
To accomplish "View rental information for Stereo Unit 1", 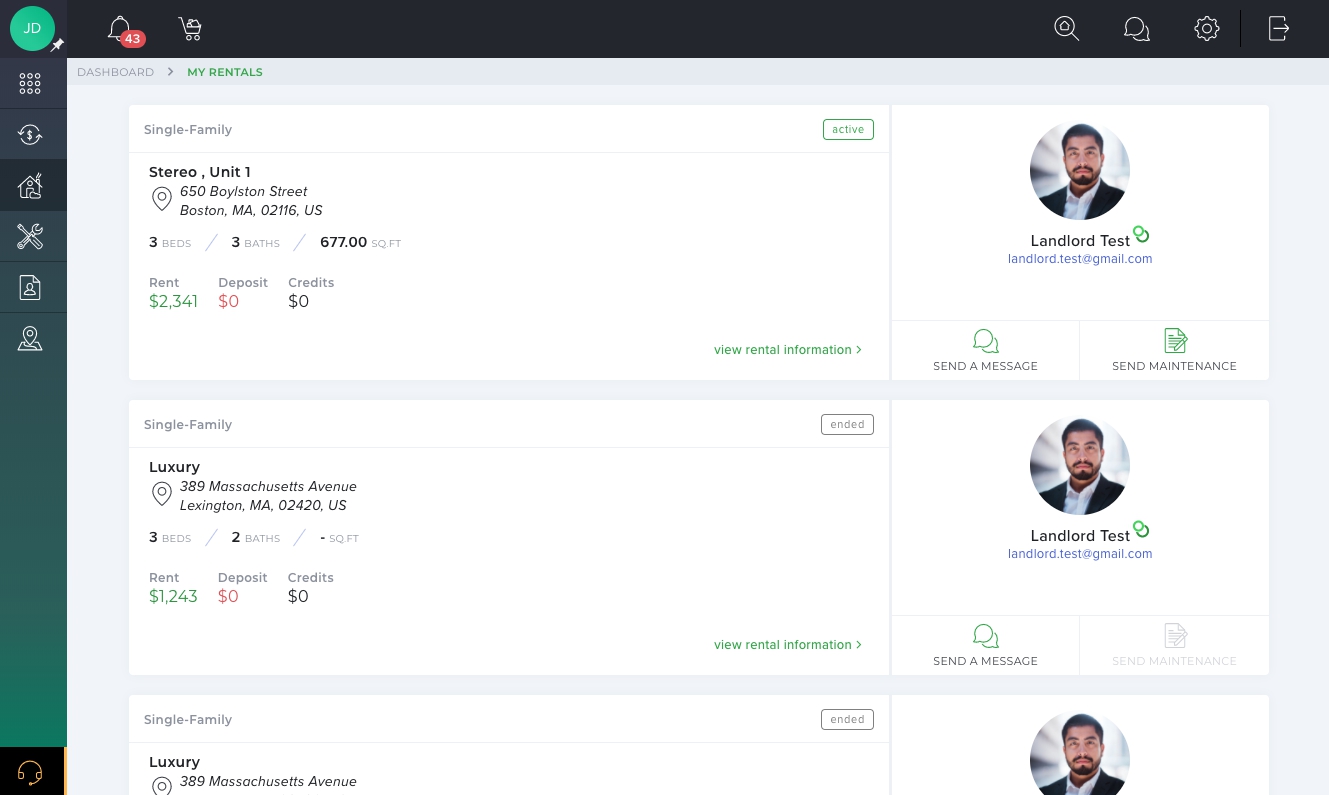I will coord(788,350).
